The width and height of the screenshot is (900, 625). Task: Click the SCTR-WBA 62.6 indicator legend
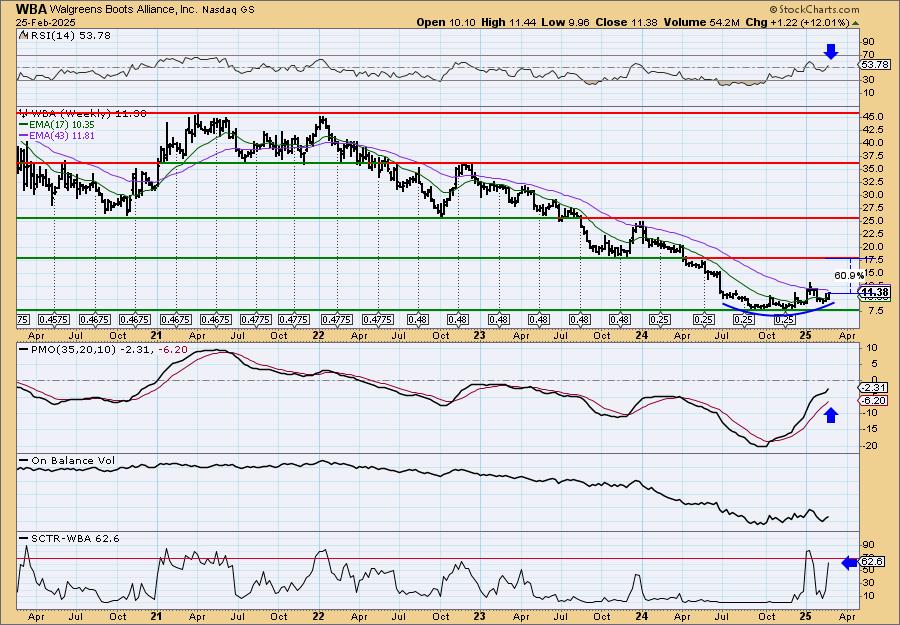click(69, 538)
